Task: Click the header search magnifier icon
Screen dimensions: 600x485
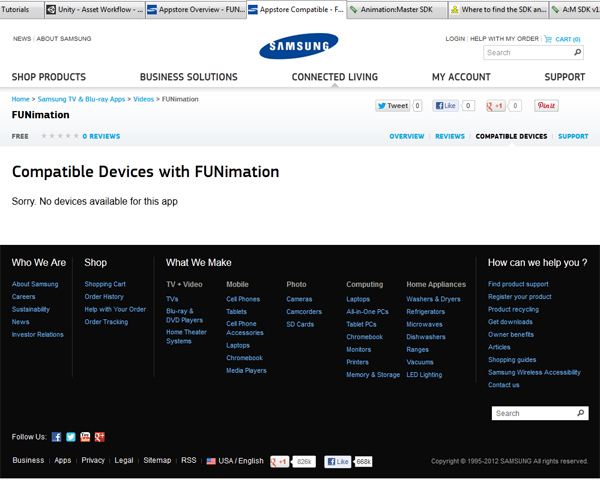Action: (578, 52)
